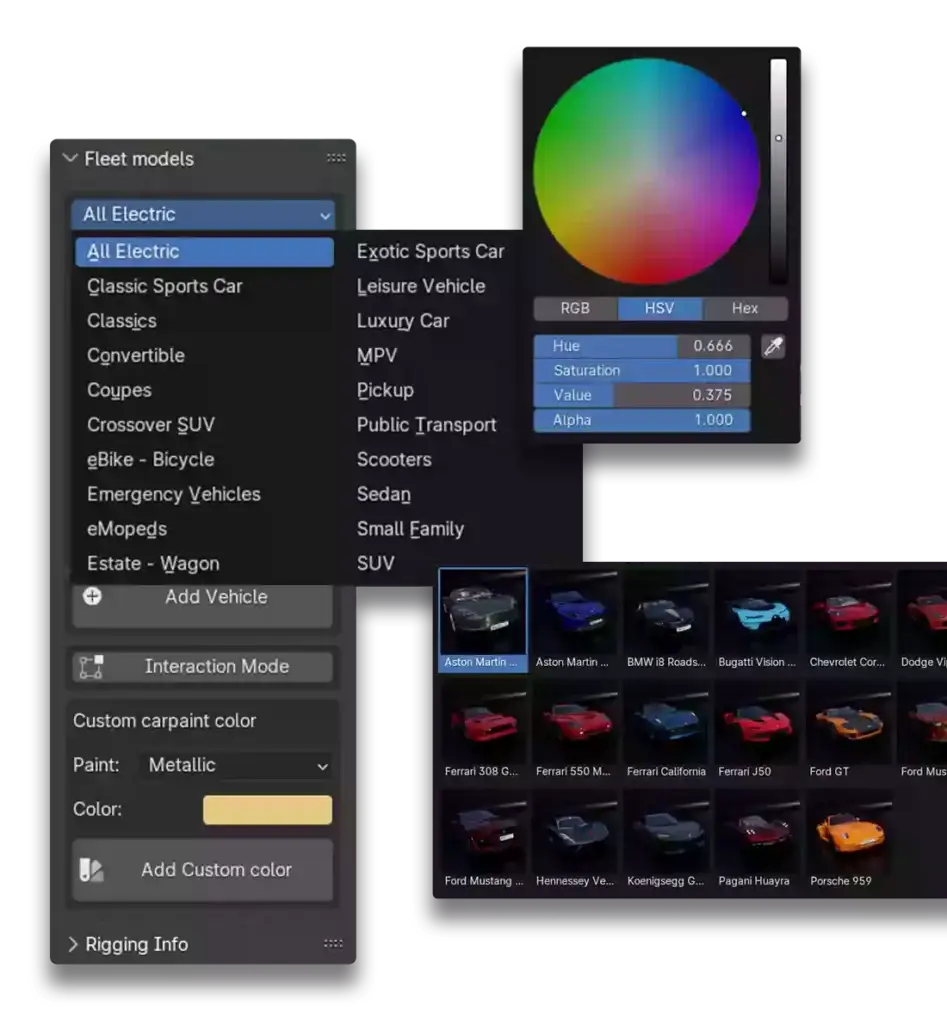Screen dimensions: 947x1024
Task: Choose Emergency Vehicles category
Action: point(174,494)
